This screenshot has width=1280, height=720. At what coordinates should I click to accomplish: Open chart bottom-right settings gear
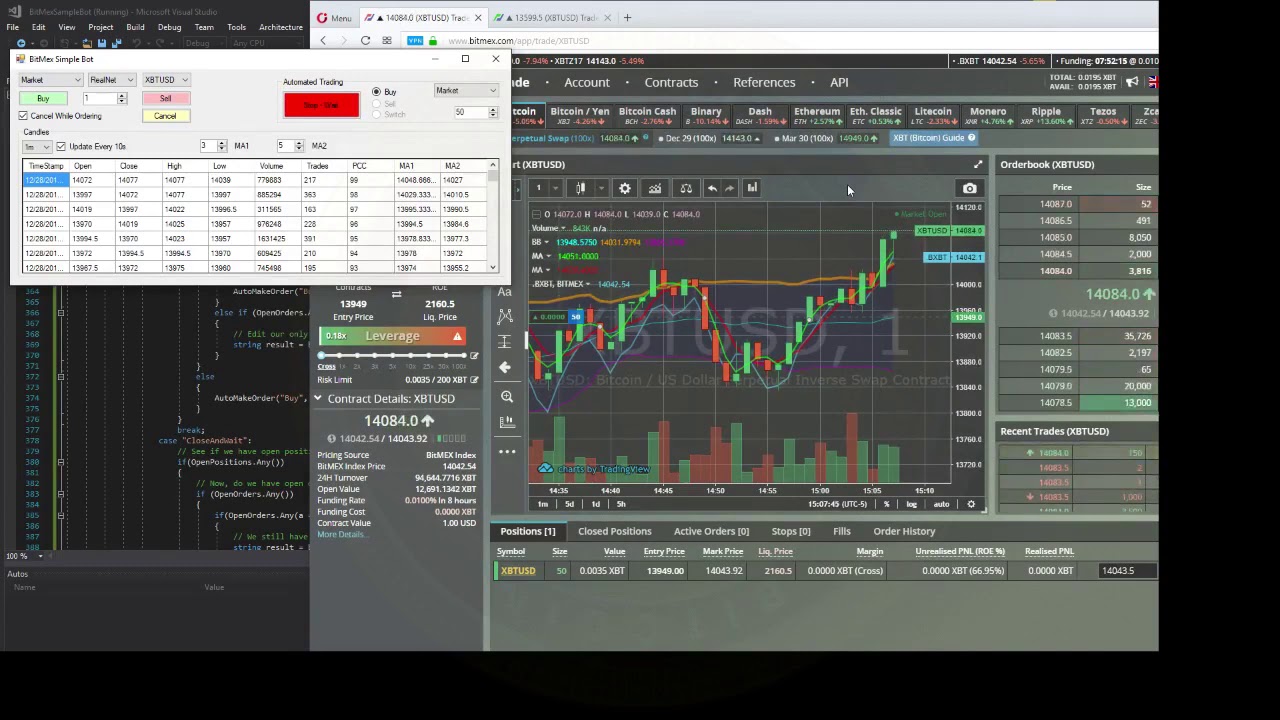(971, 504)
